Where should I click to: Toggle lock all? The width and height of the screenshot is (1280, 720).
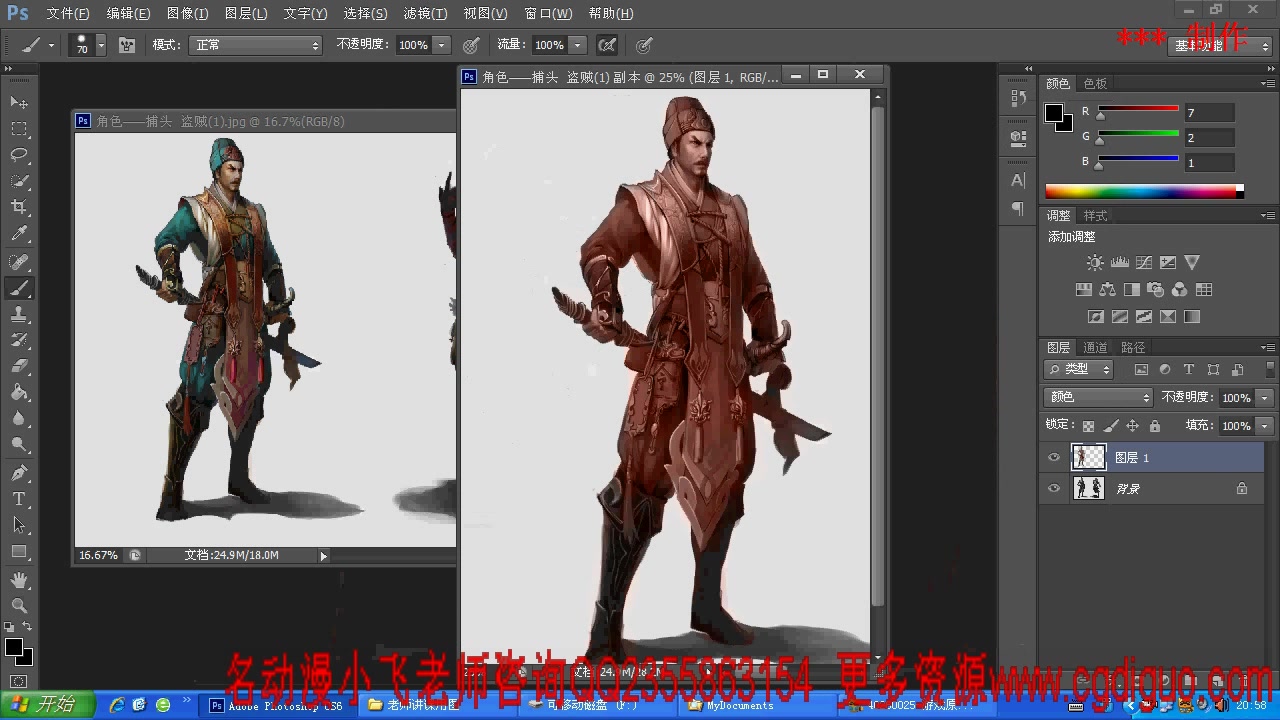coord(1155,426)
